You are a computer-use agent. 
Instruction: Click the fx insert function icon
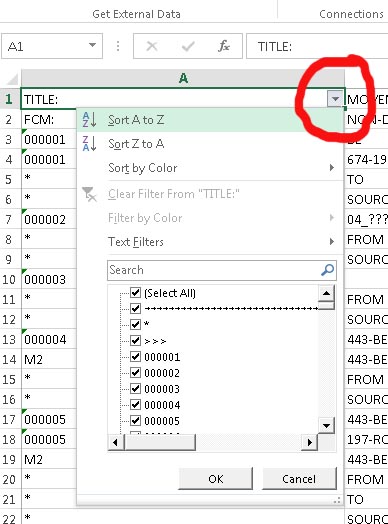[224, 46]
